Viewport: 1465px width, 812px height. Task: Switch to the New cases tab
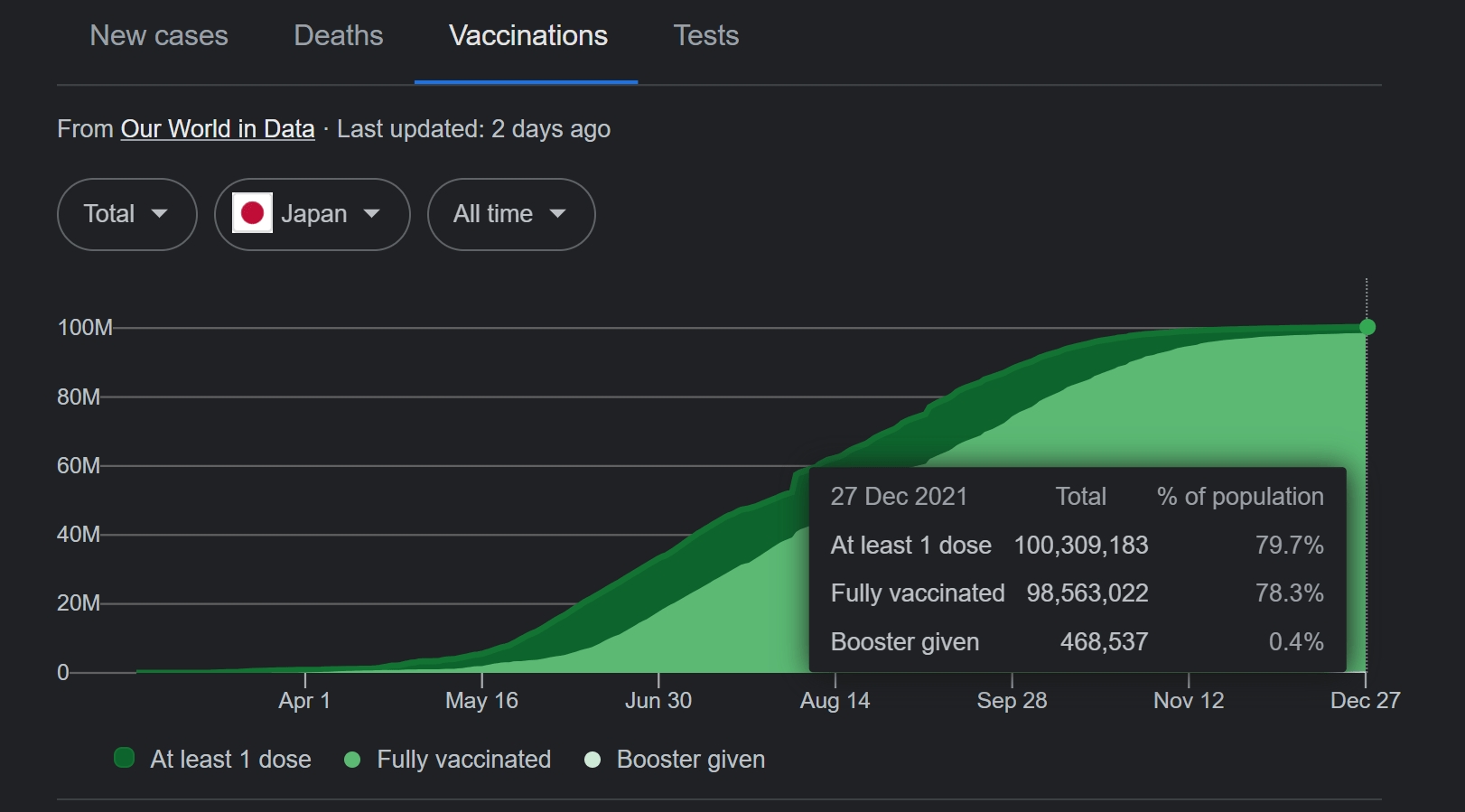(x=159, y=36)
